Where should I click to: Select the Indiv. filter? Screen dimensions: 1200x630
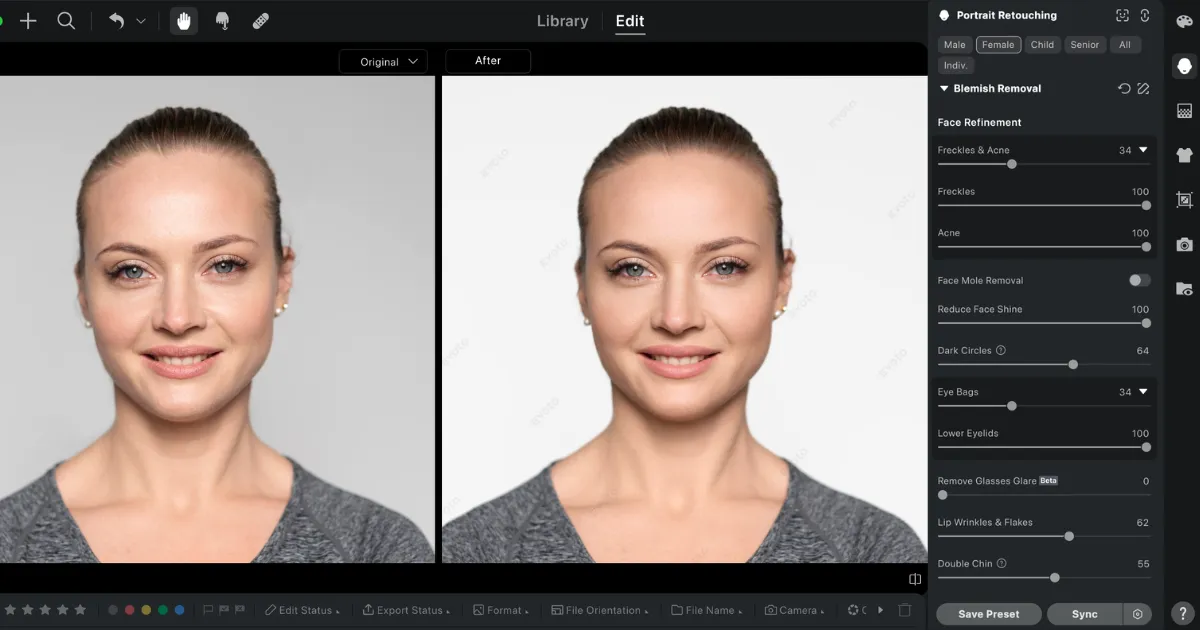click(x=956, y=66)
